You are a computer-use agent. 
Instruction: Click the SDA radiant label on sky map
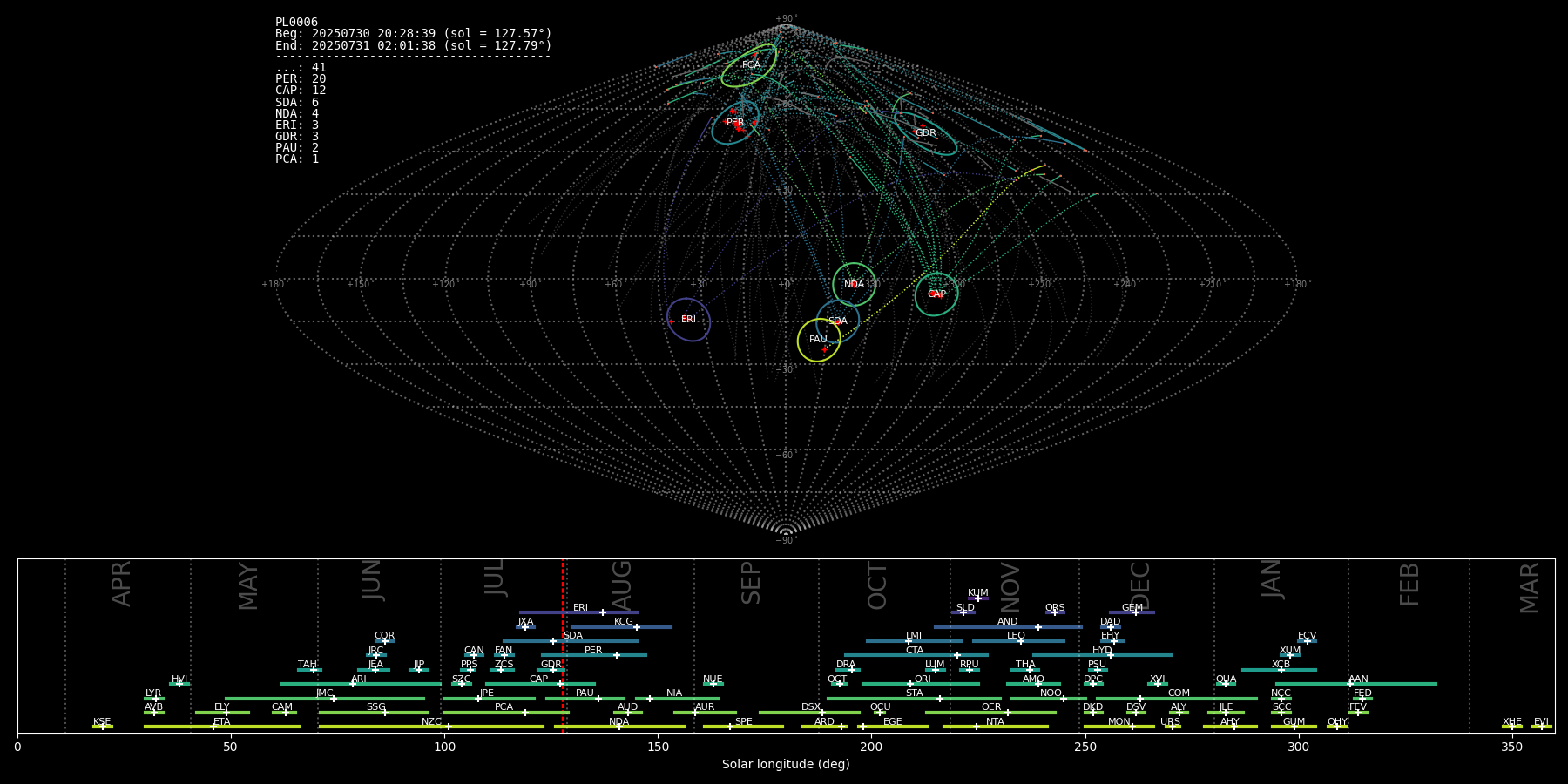838,321
